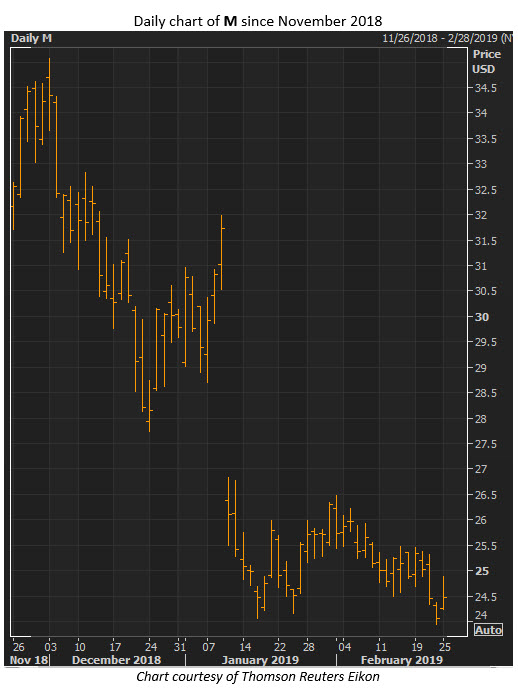Select the 24 price axis label

[x=481, y=615]
